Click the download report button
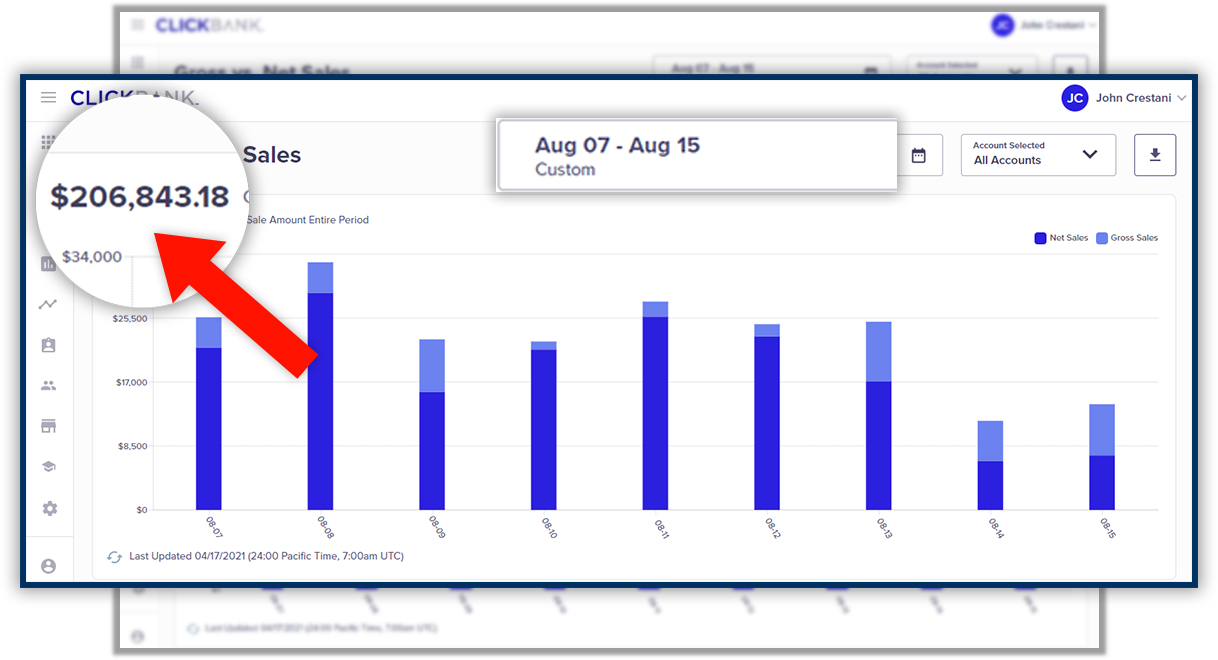The height and width of the screenshot is (660, 1218). (x=1155, y=155)
